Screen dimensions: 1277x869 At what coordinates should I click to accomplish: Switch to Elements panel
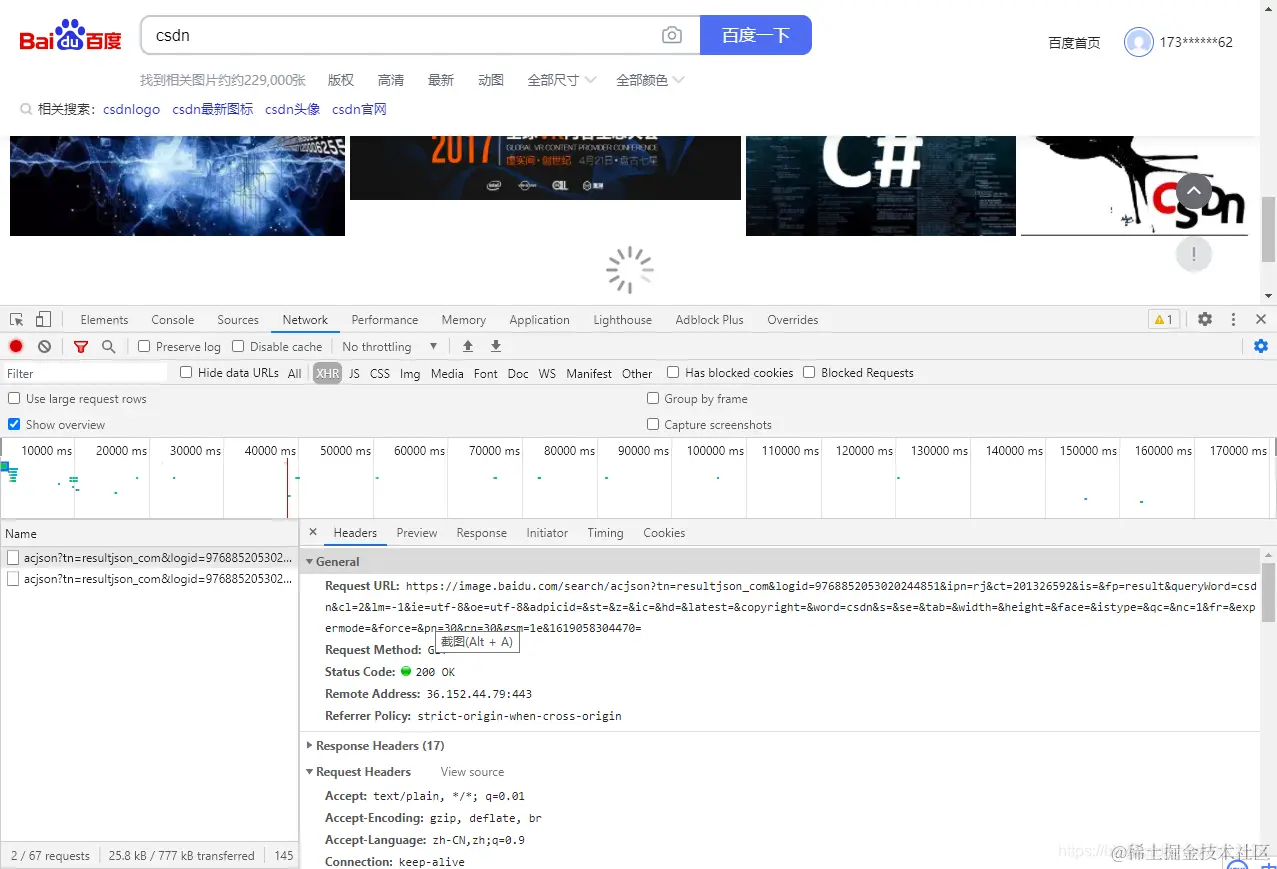pos(104,320)
